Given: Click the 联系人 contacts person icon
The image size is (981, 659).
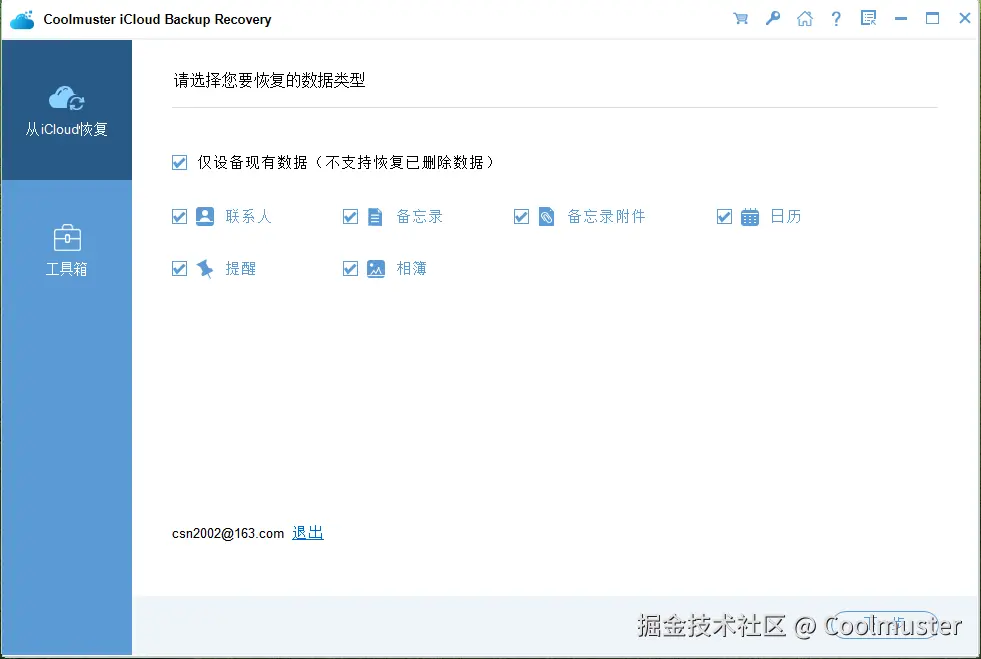Looking at the screenshot, I should pos(203,216).
